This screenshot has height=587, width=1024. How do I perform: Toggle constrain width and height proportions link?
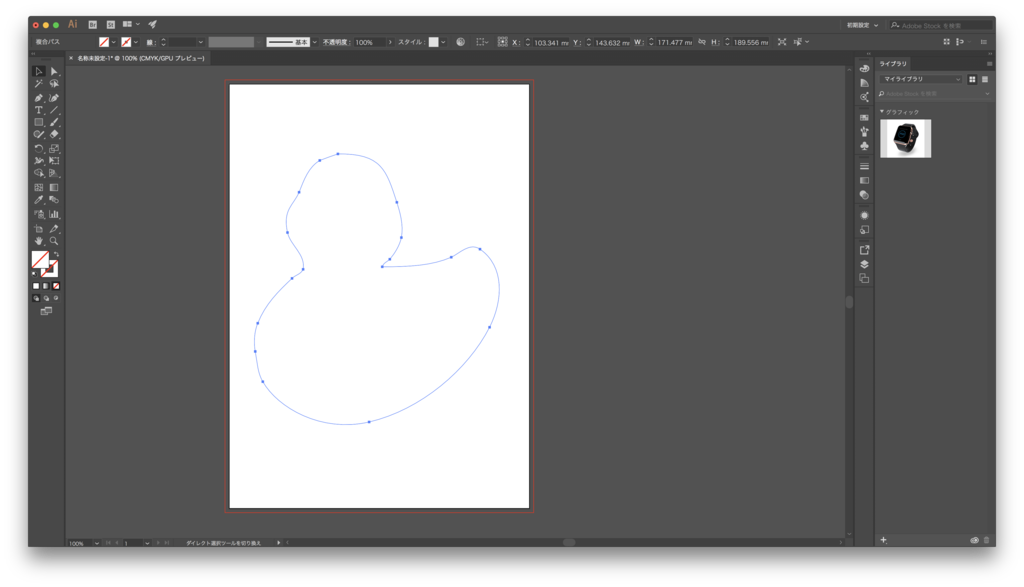tap(702, 42)
